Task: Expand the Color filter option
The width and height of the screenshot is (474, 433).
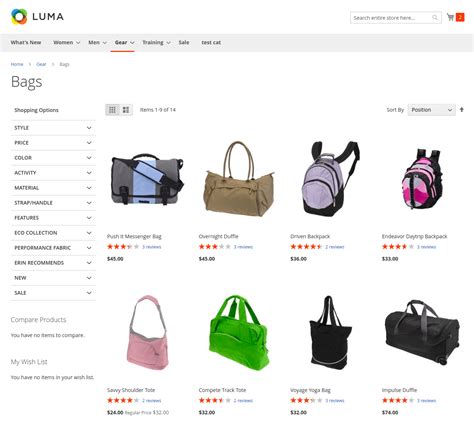Action: click(x=53, y=158)
